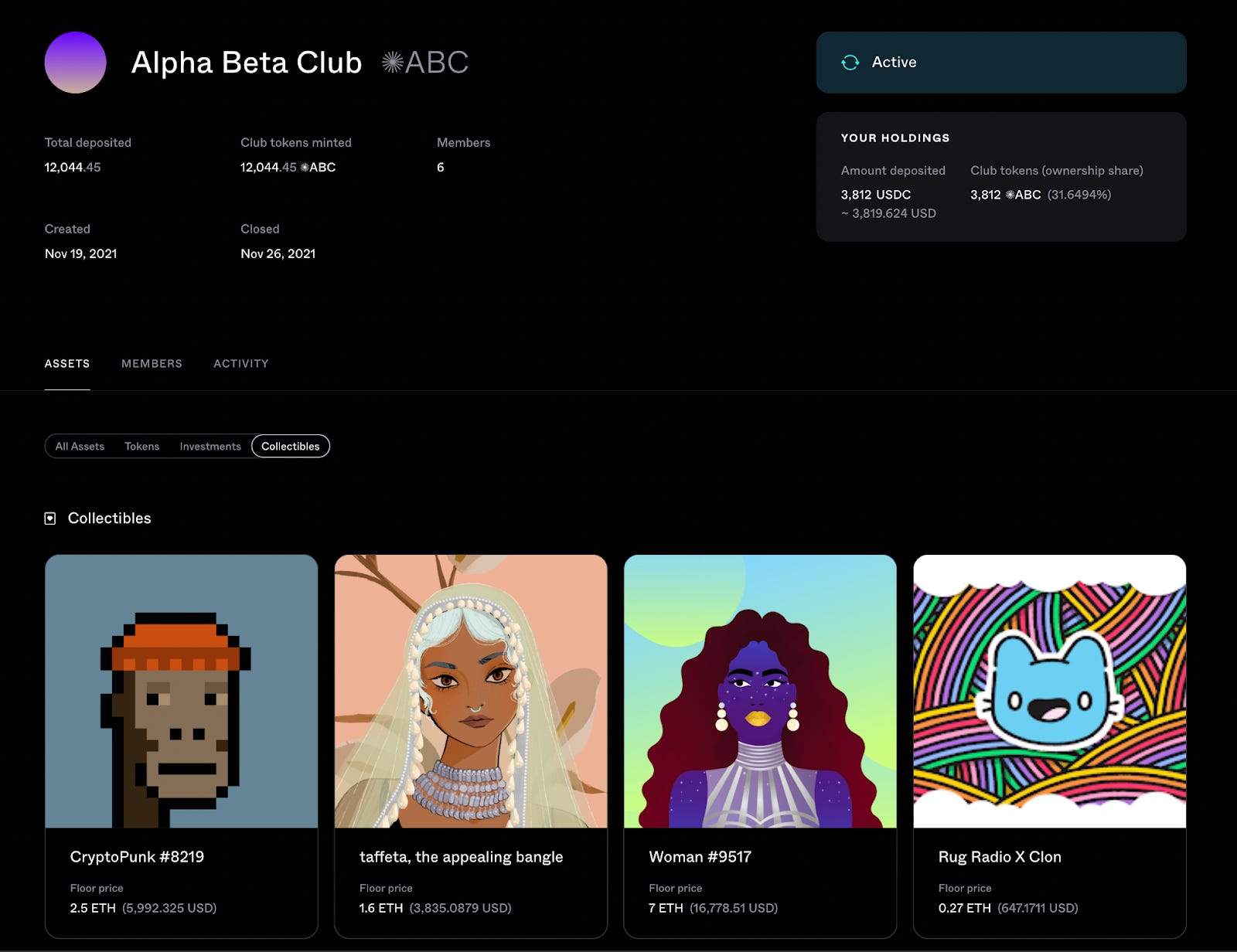The image size is (1237, 952).
Task: Click the taffeta, the appealing bangle title
Action: pyautogui.click(x=462, y=856)
